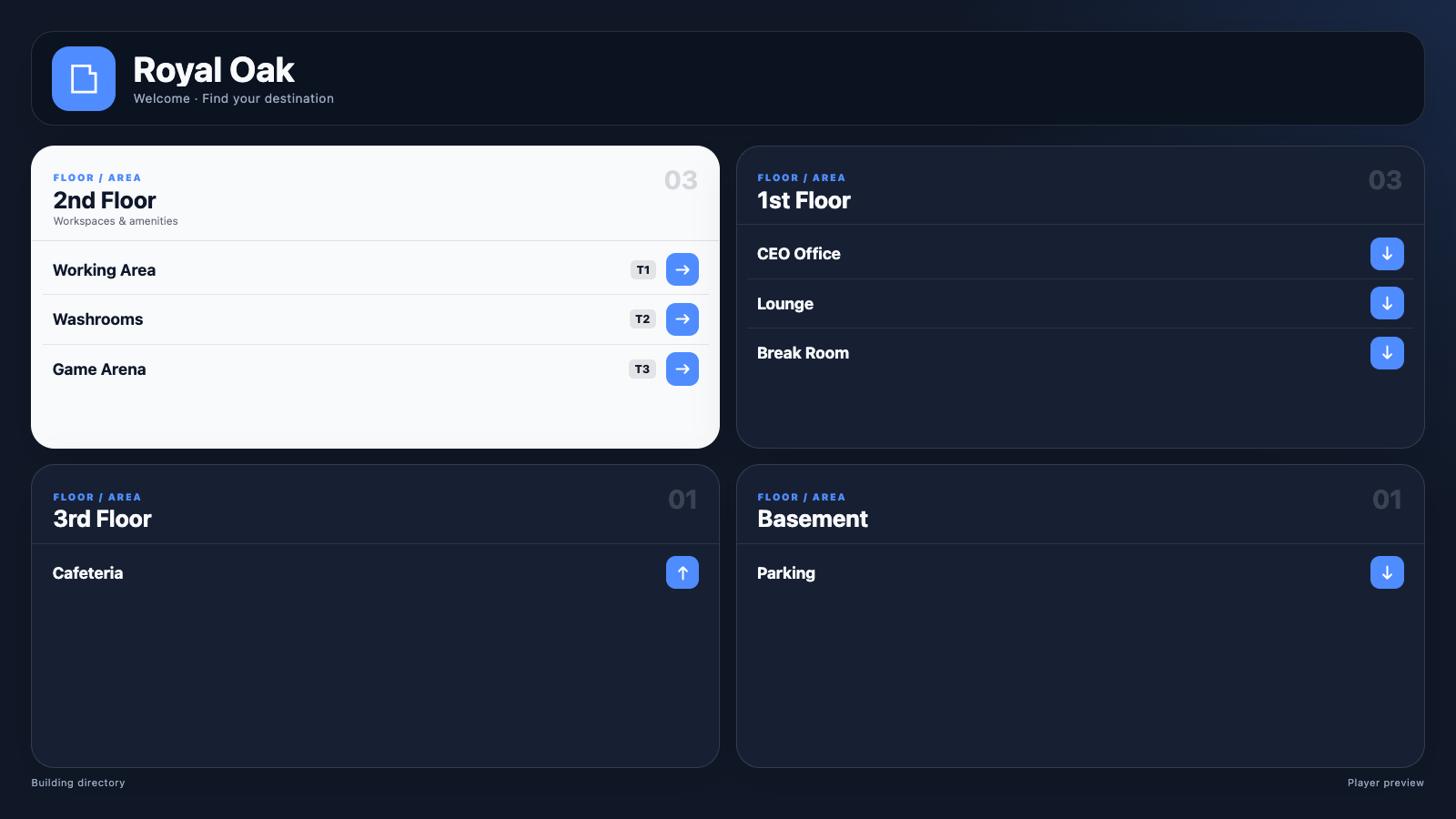The width and height of the screenshot is (1456, 819).
Task: Select the Game Arena row label
Action: coord(99,369)
